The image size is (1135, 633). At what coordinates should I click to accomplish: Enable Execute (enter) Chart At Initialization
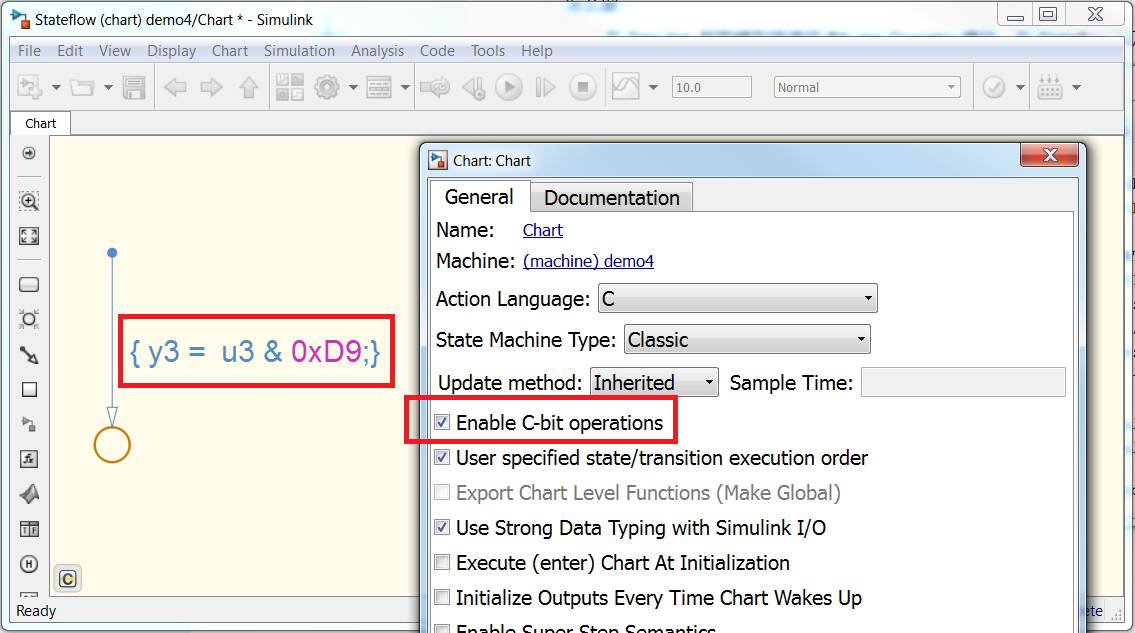pyautogui.click(x=442, y=562)
